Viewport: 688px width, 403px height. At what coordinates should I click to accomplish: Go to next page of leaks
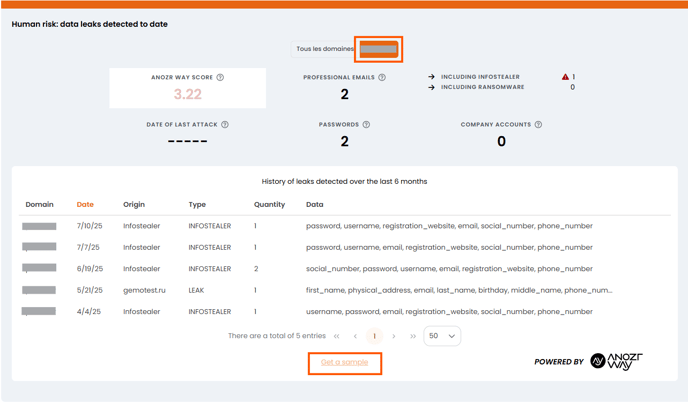click(394, 336)
